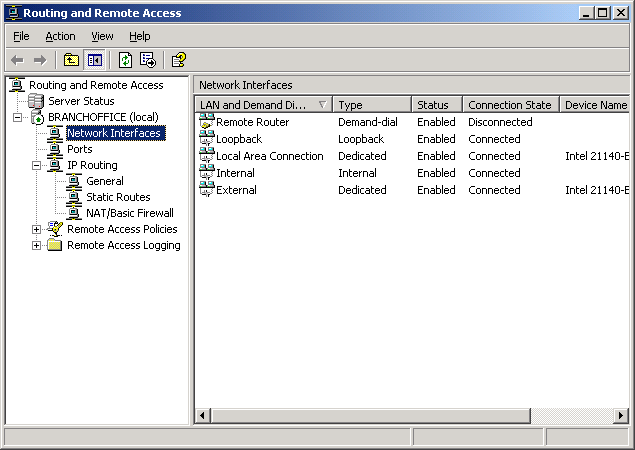635x450 pixels.
Task: Click the Forward arrow toolbar icon
Action: tap(40, 60)
